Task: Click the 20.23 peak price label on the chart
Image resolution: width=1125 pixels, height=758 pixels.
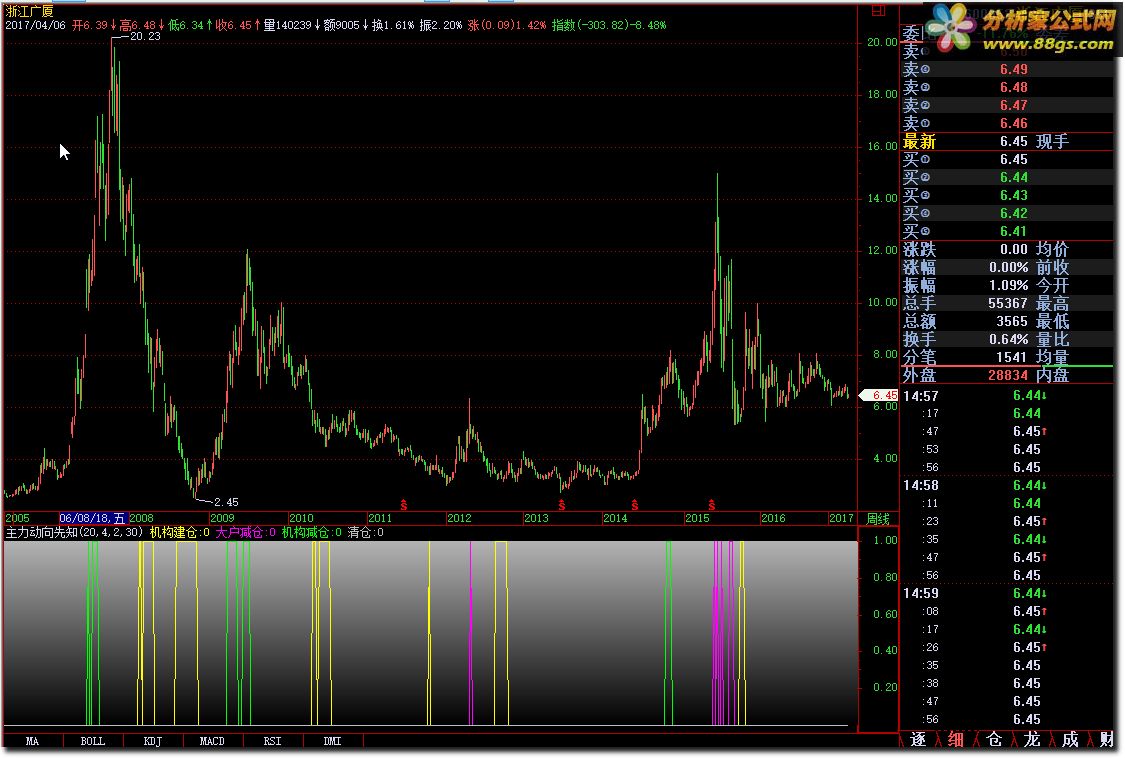Action: click(x=145, y=36)
